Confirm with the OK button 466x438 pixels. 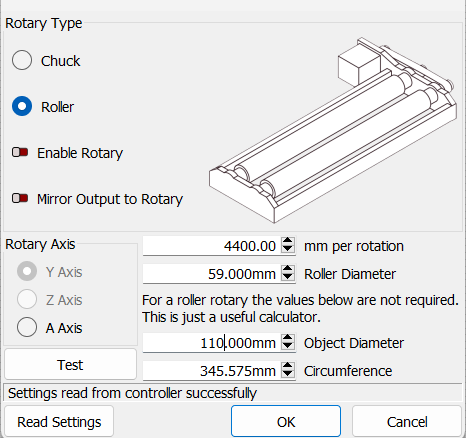[x=286, y=422]
